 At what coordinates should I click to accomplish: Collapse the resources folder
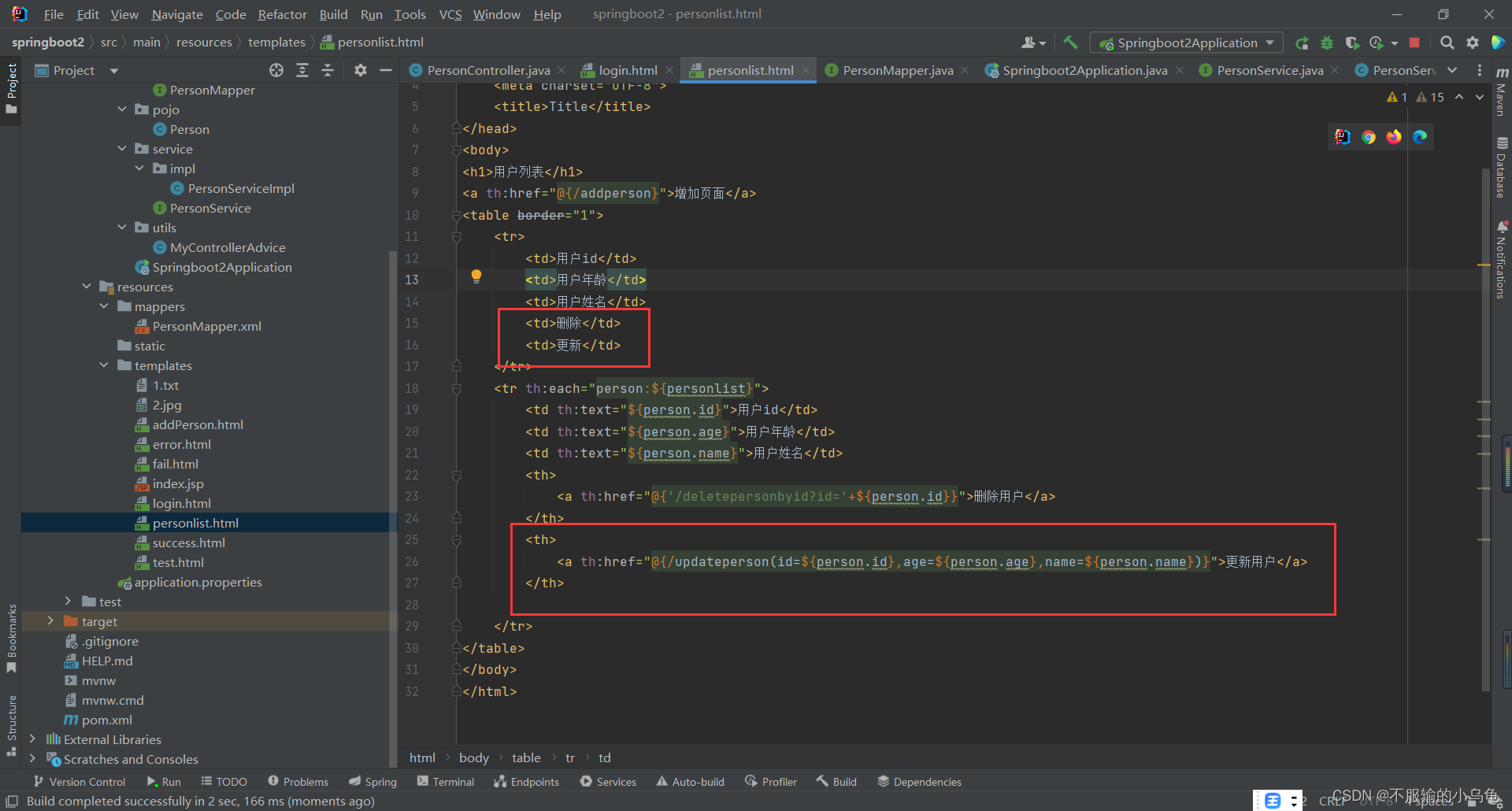coord(87,287)
